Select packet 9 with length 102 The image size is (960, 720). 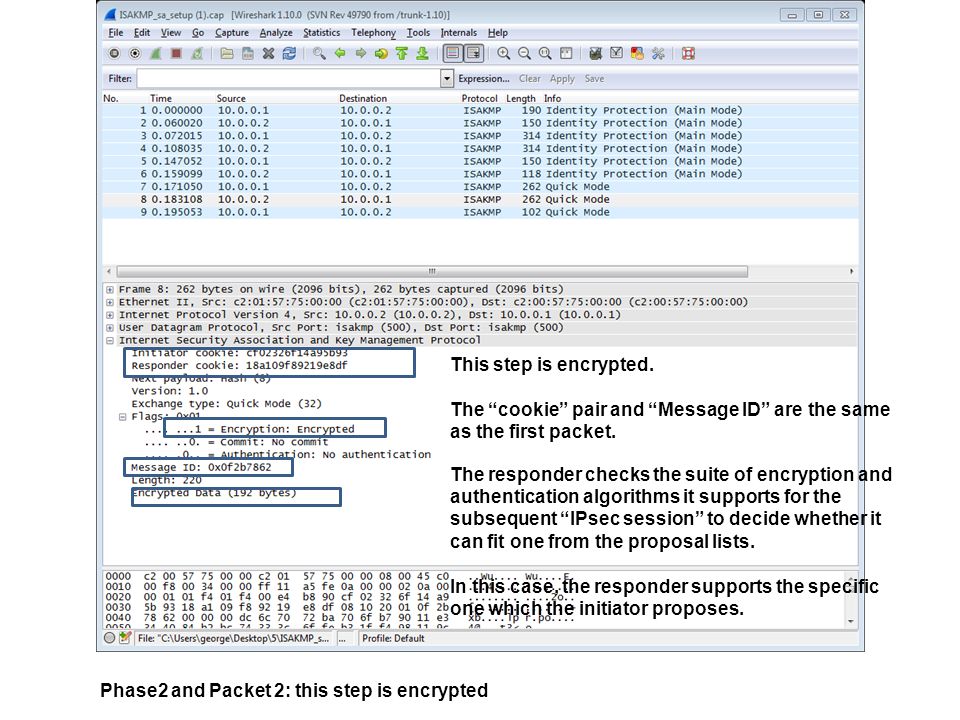480,212
